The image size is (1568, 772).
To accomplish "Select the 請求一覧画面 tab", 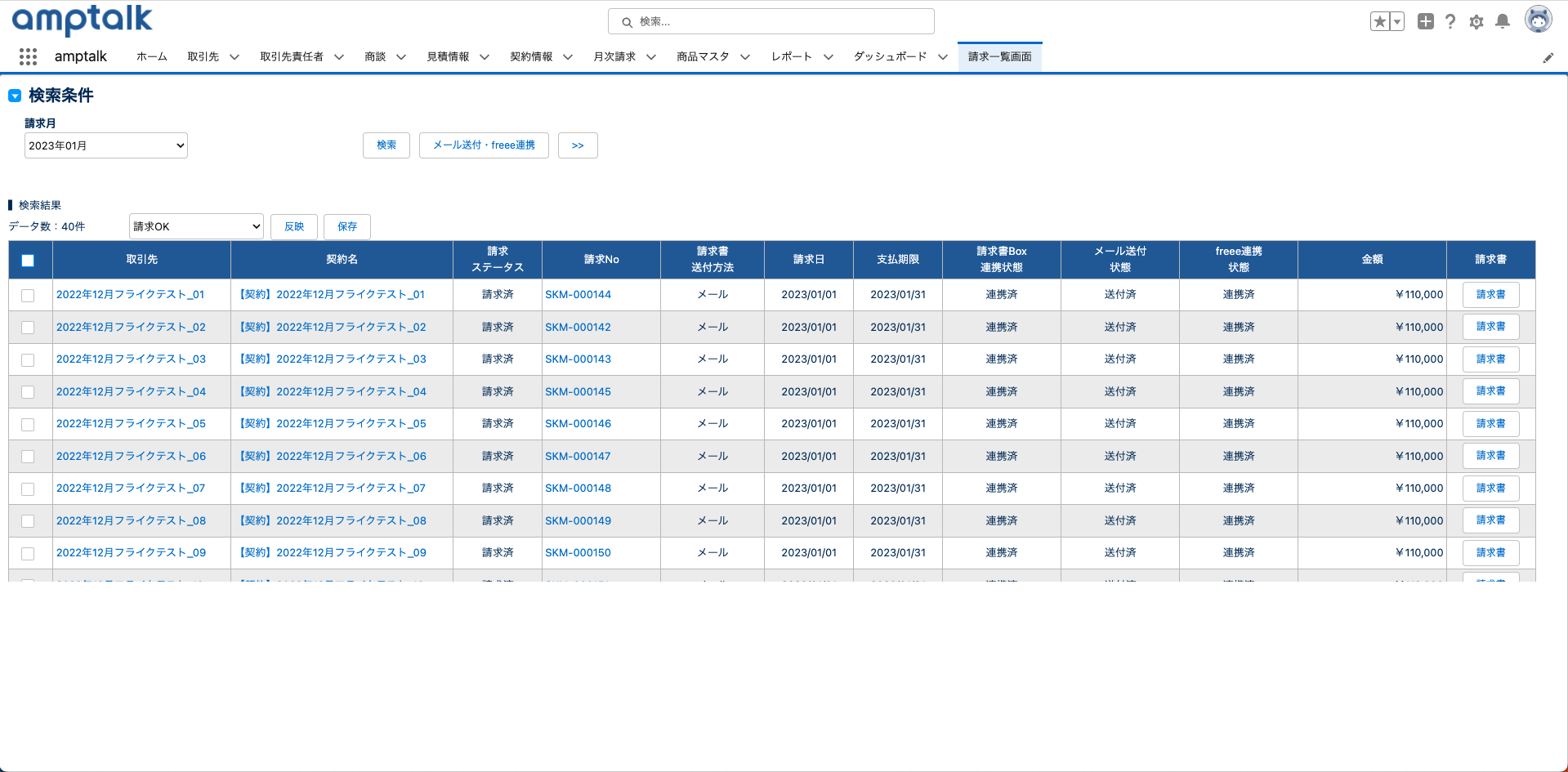I will pyautogui.click(x=1000, y=56).
